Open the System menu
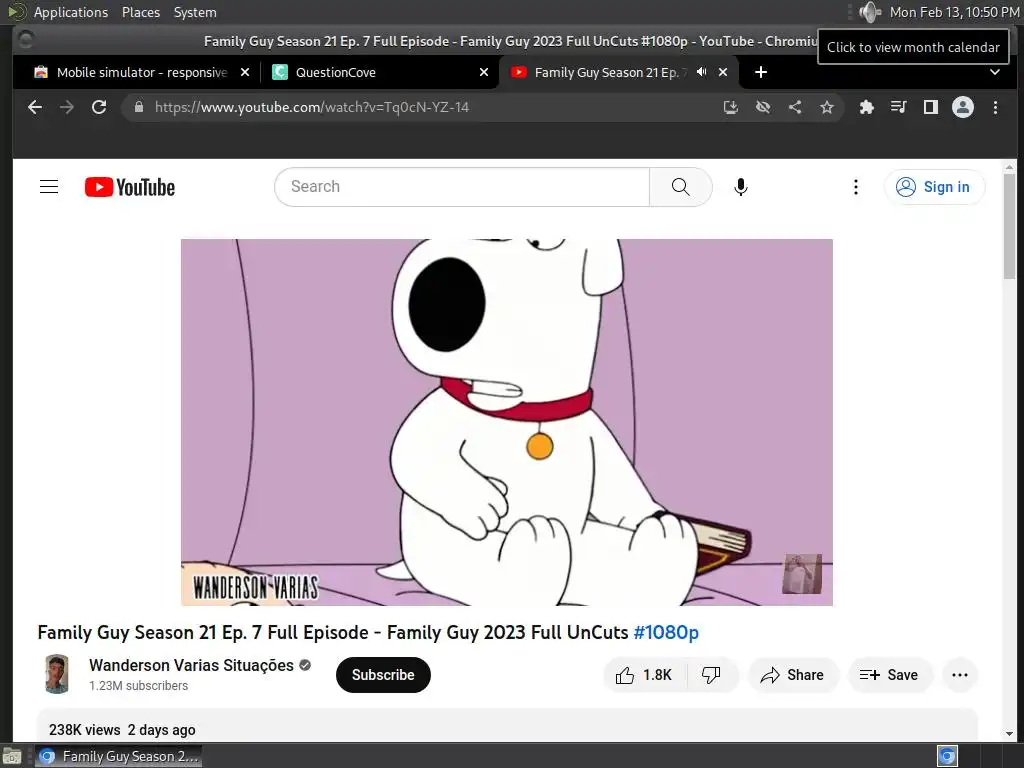Screen dimensions: 1024x768 [x=195, y=12]
